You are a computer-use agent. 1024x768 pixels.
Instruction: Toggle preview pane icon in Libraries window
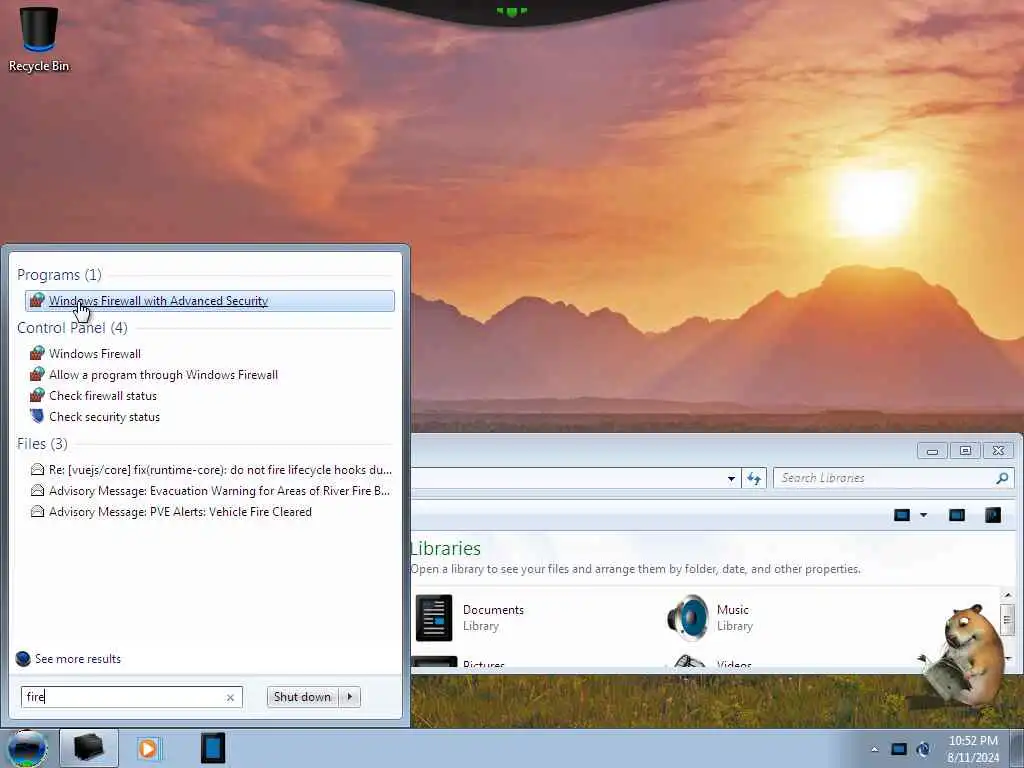point(957,515)
